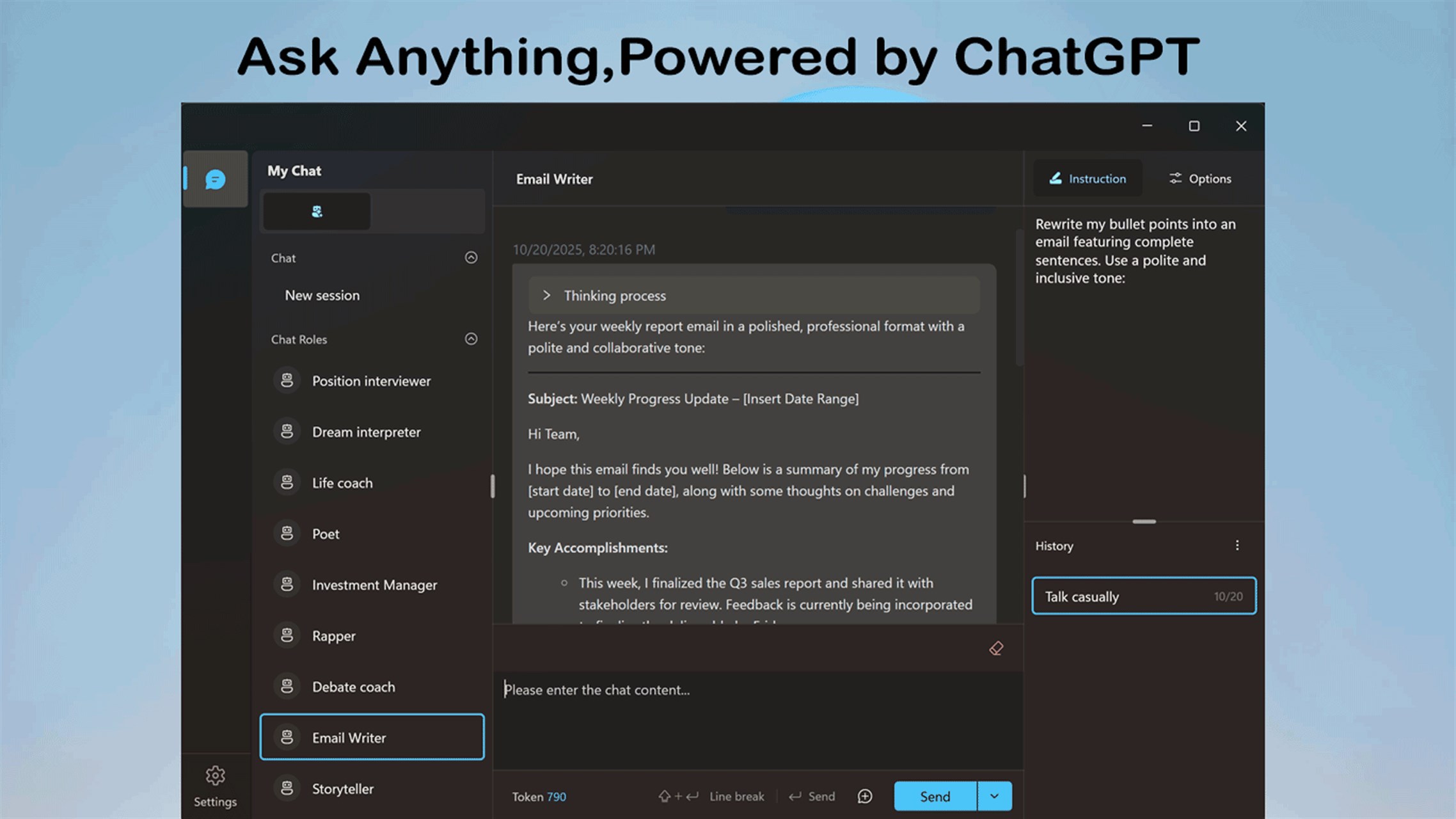Open the New session chat
This screenshot has height=819, width=1456.
tap(322, 296)
